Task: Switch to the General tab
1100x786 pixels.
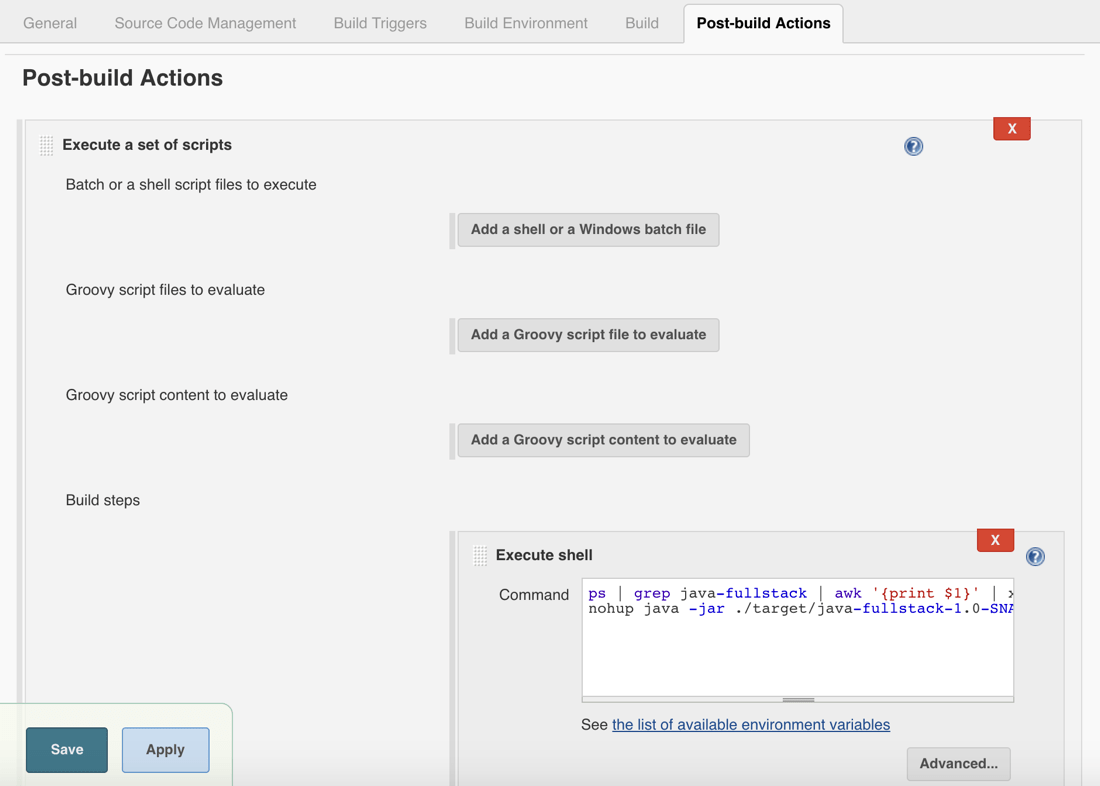Action: click(49, 22)
